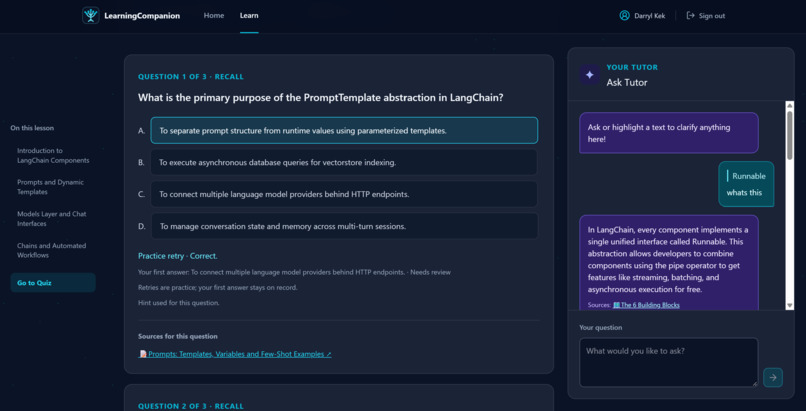806x411 pixels.
Task: Click the Darryl Kek username
Action: 650,16
